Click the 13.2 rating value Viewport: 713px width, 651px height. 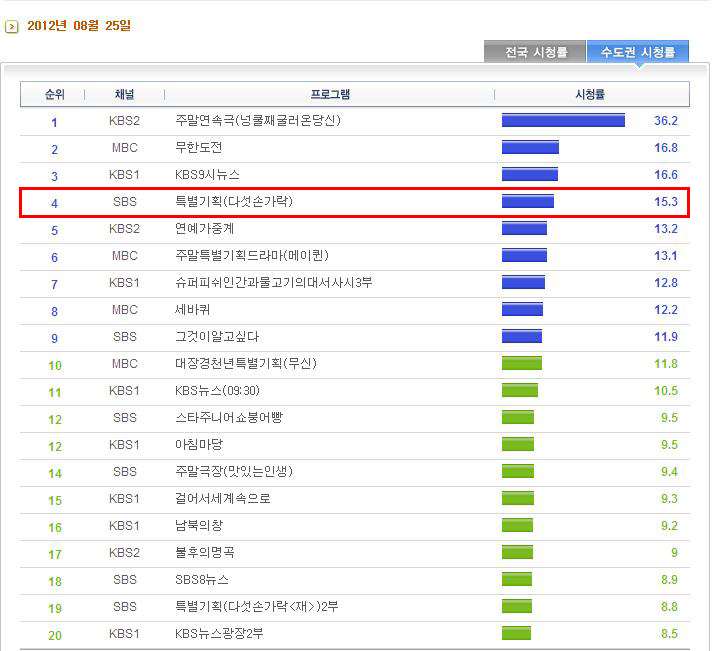[666, 229]
